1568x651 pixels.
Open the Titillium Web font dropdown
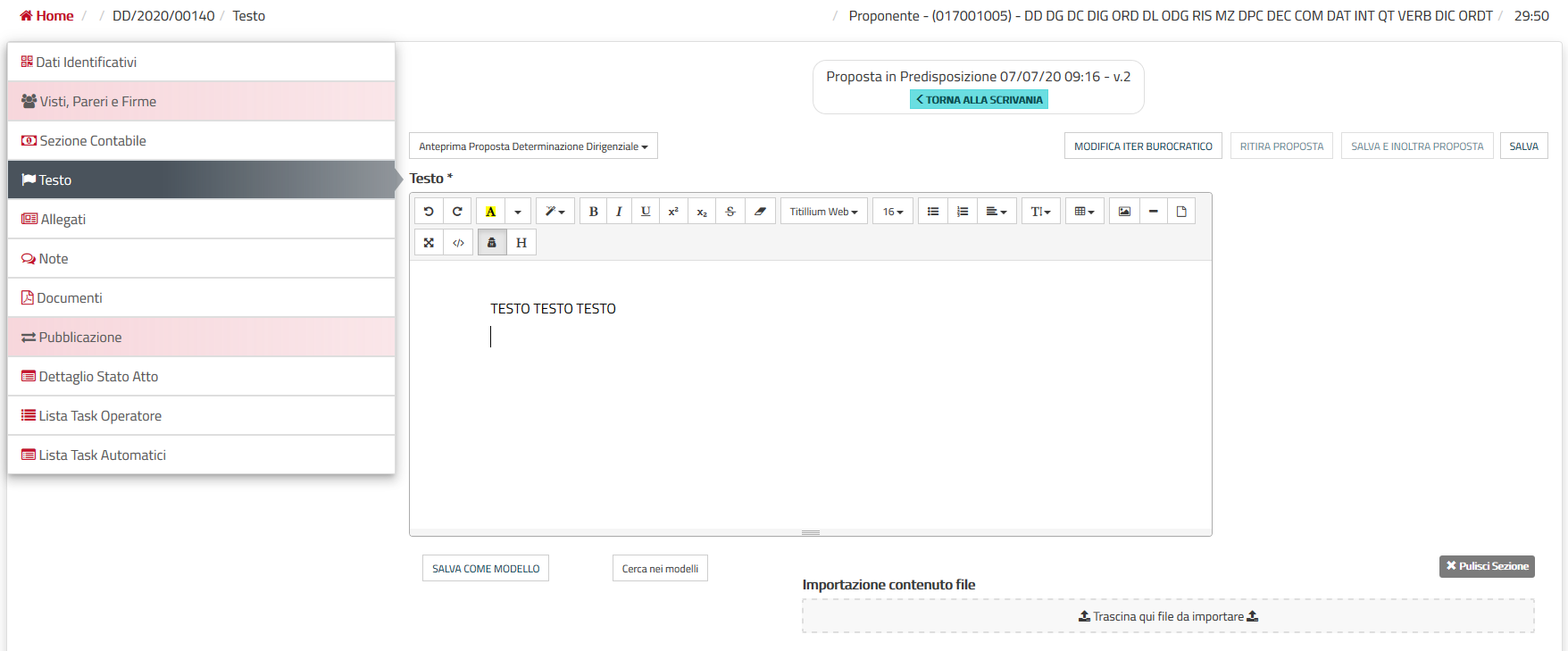(x=823, y=212)
